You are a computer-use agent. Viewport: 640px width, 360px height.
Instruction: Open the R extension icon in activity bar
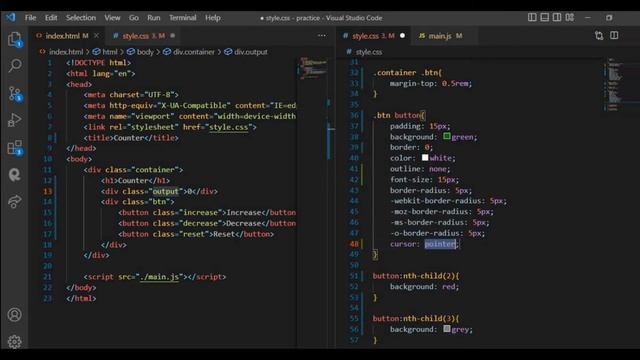click(15, 175)
